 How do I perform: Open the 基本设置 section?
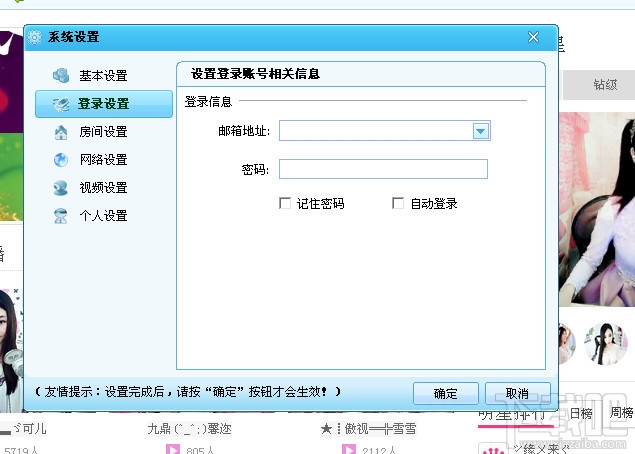[104, 75]
